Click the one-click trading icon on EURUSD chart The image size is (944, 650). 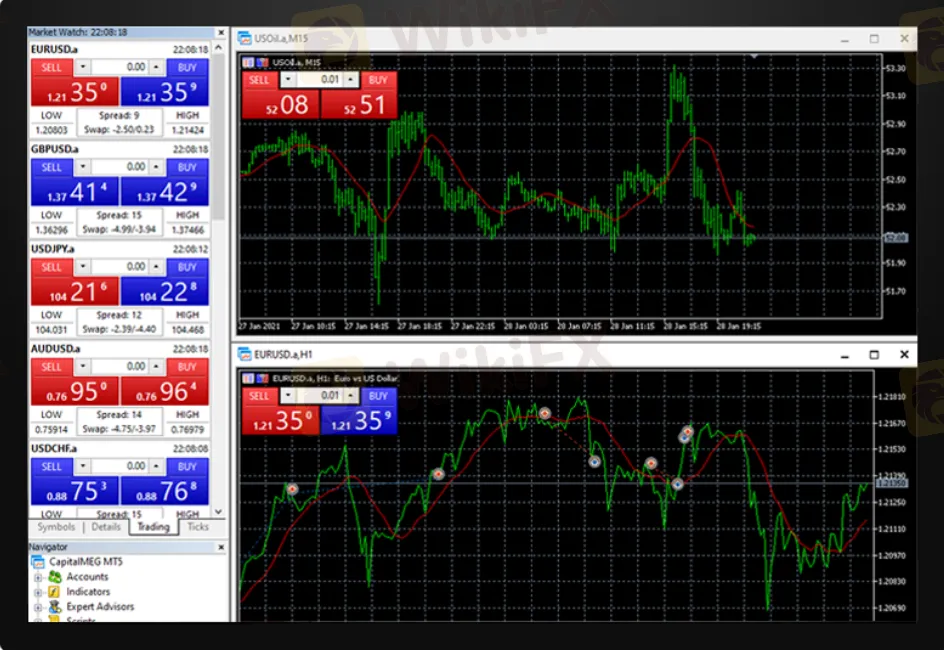coord(262,379)
